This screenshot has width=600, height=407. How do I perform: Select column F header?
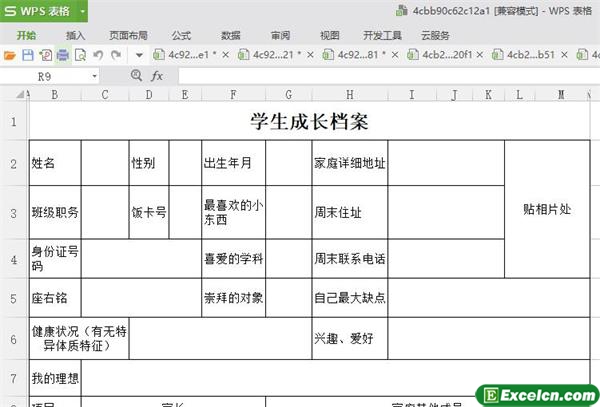pyautogui.click(x=233, y=94)
